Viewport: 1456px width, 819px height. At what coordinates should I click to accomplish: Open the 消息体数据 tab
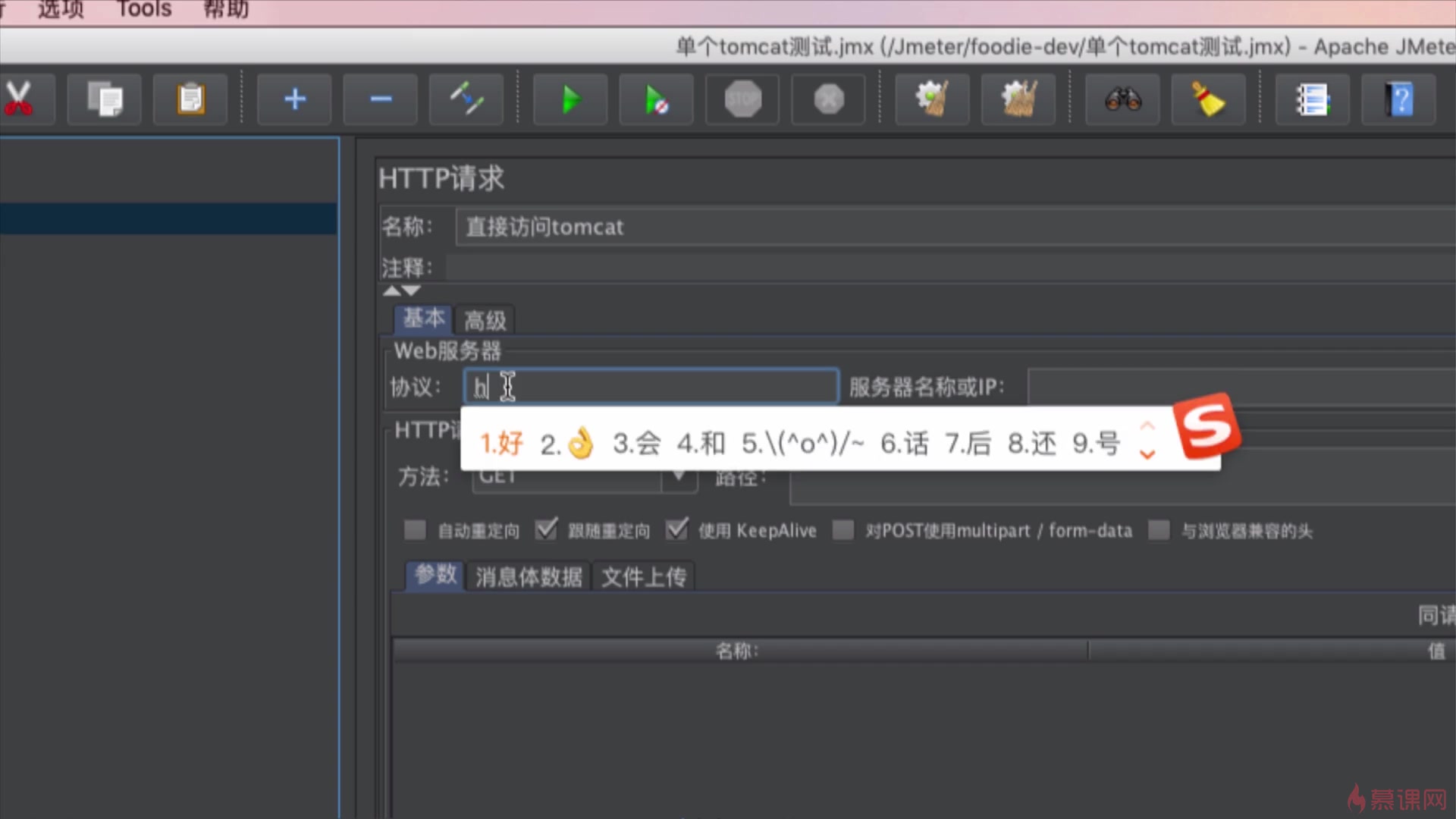[x=529, y=577]
